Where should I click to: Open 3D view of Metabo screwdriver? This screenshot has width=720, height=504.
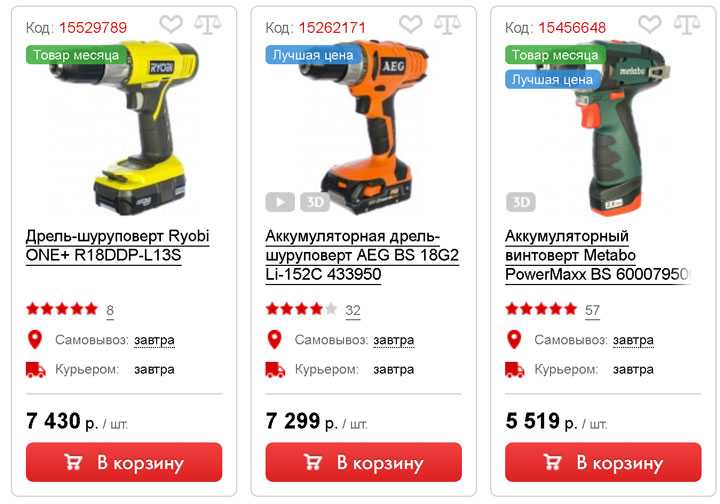click(x=521, y=202)
